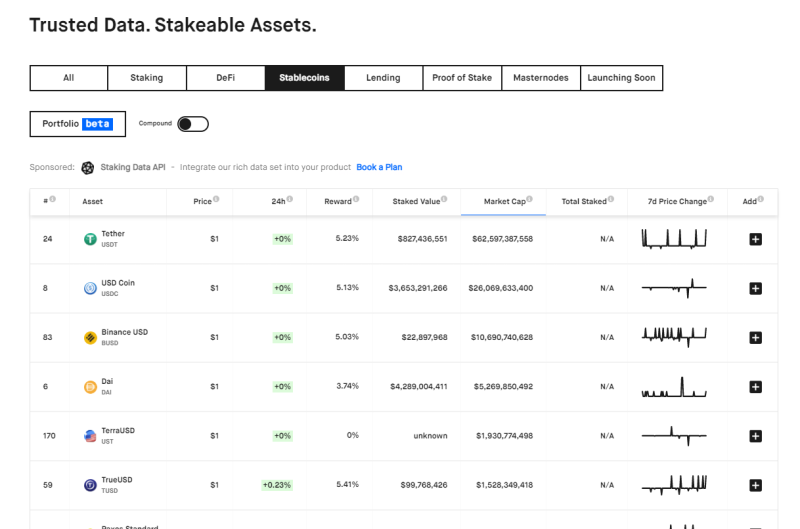The width and height of the screenshot is (800, 529).
Task: Click USD Coin market cap $26,069,633,400
Action: 501,288
